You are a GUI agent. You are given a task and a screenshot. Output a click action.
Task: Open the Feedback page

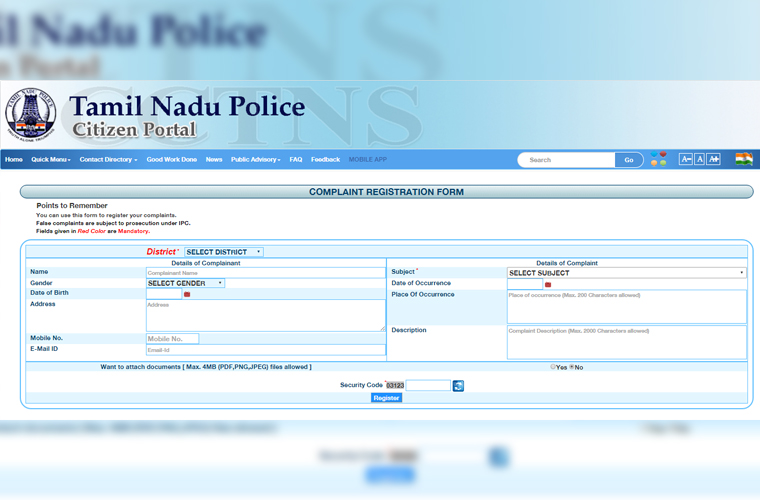(x=325, y=159)
